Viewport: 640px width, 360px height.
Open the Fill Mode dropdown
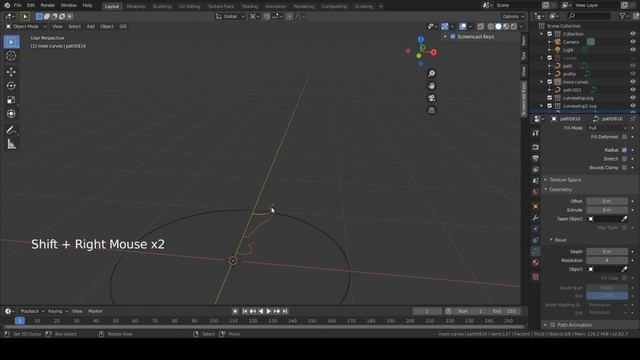607,128
